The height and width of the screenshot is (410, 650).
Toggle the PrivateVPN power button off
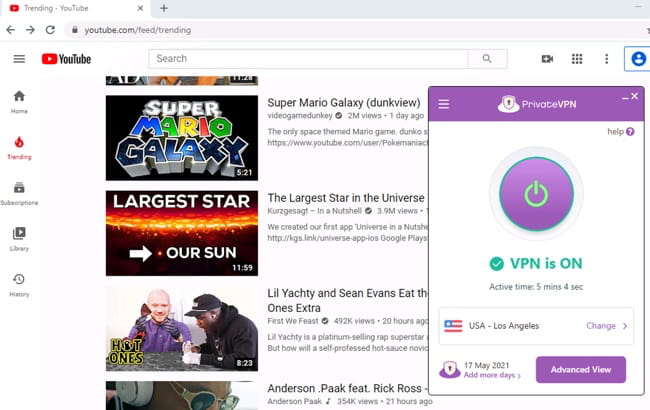[x=536, y=194]
